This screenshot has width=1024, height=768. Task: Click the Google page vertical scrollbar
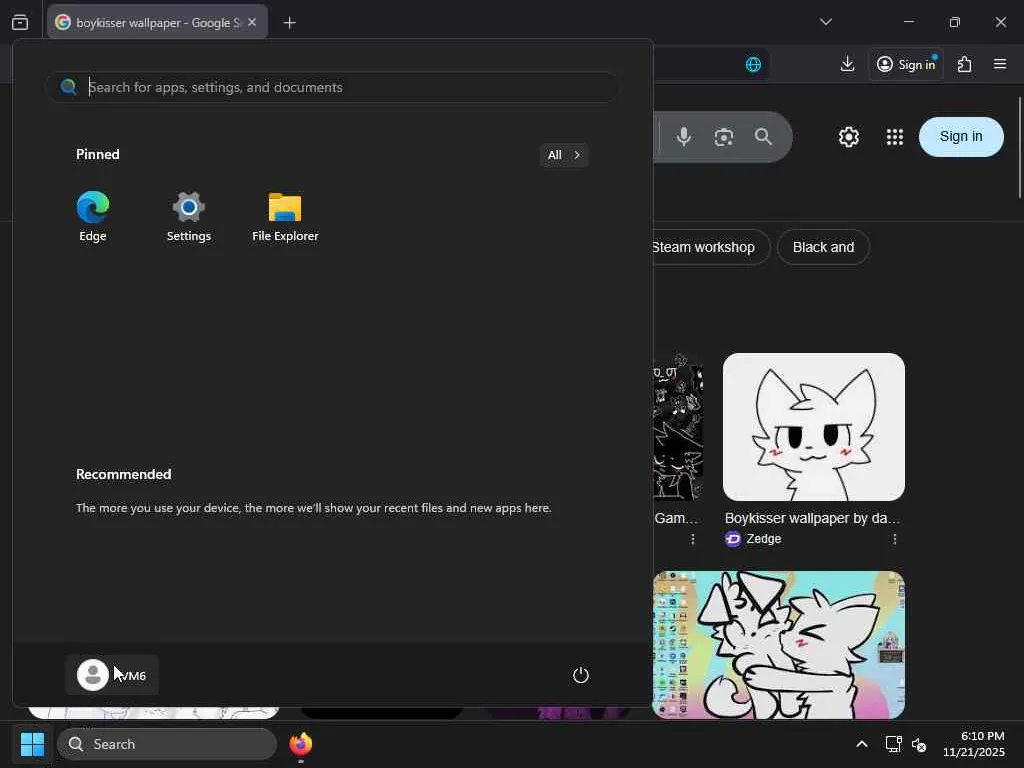(1019, 147)
